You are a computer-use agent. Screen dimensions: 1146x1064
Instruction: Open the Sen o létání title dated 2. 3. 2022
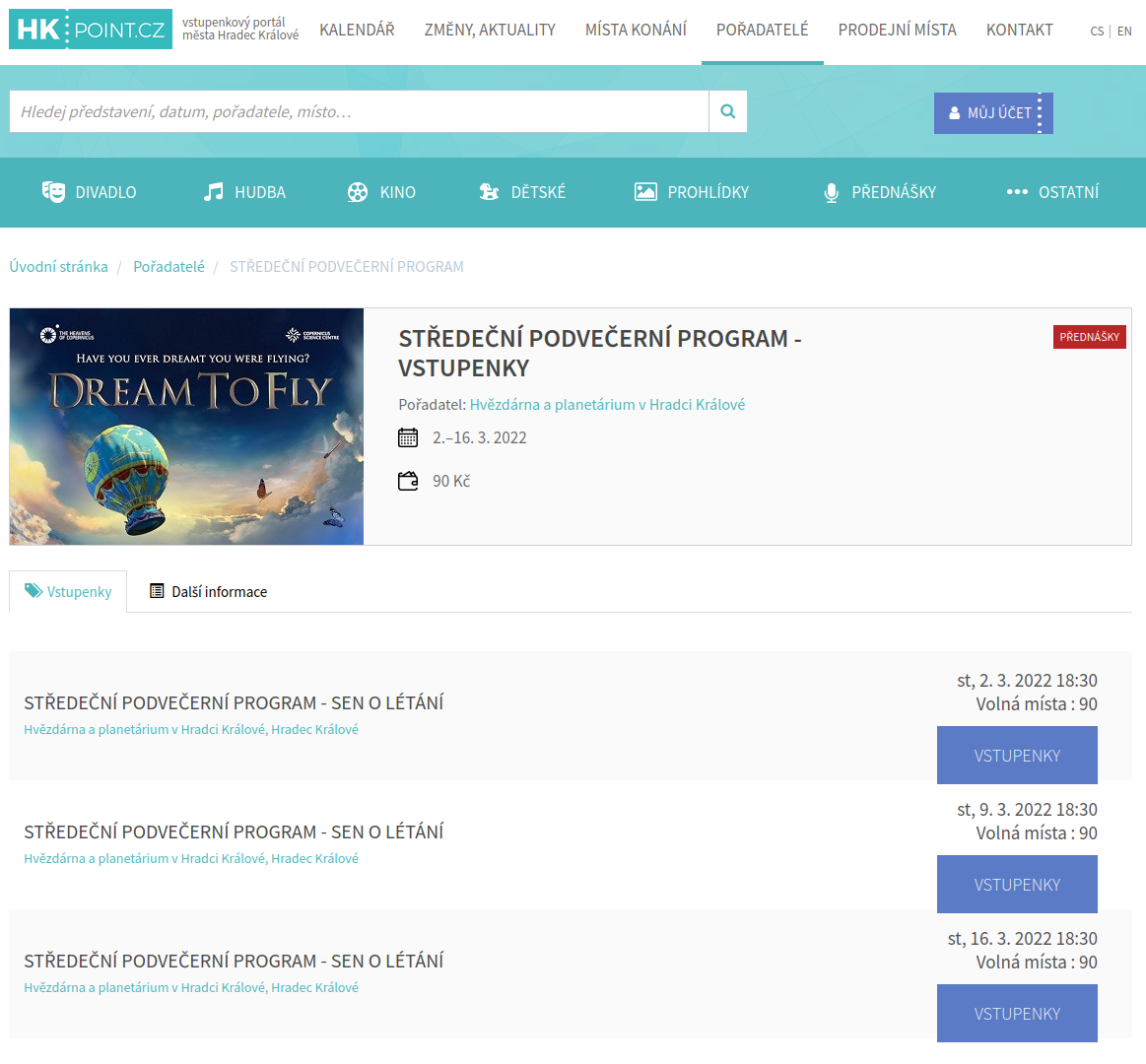(234, 703)
